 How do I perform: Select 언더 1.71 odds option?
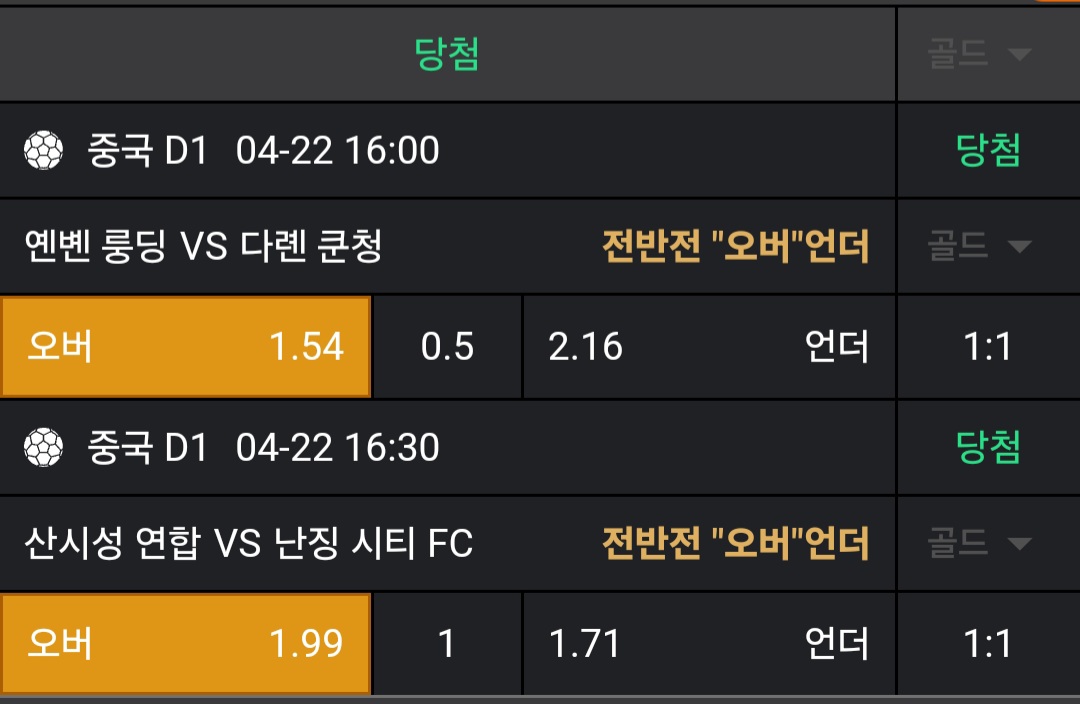(708, 643)
